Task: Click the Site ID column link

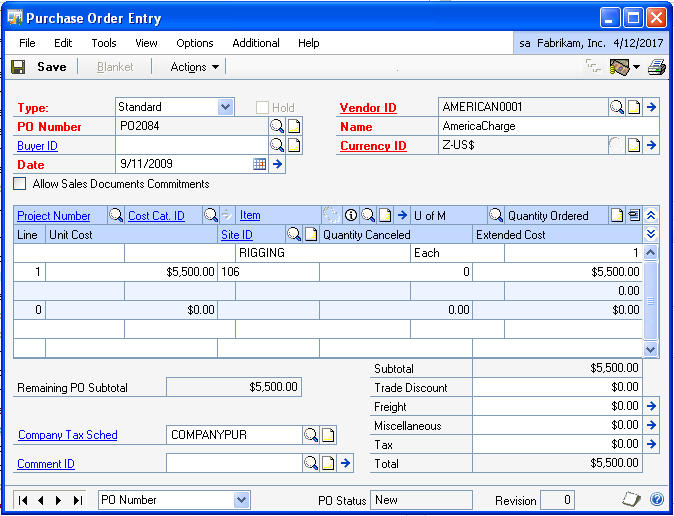Action: [237, 235]
